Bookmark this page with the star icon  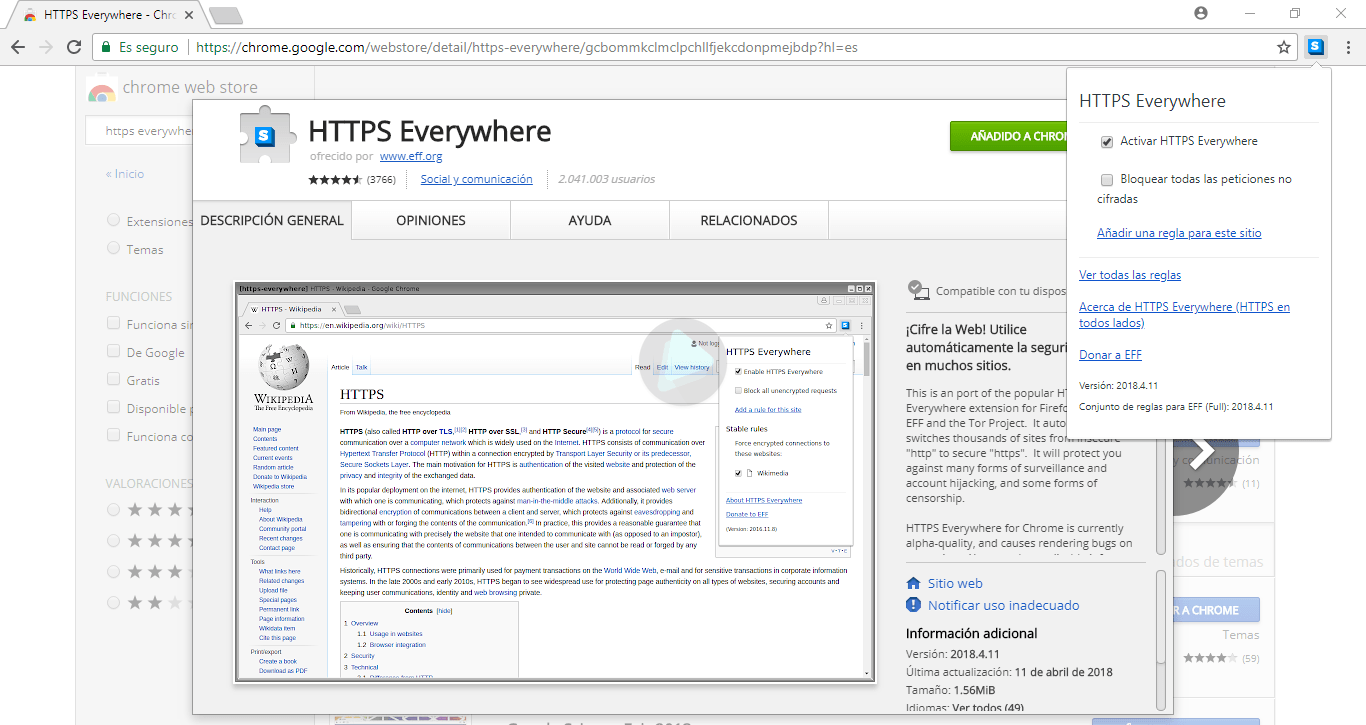coord(1284,47)
